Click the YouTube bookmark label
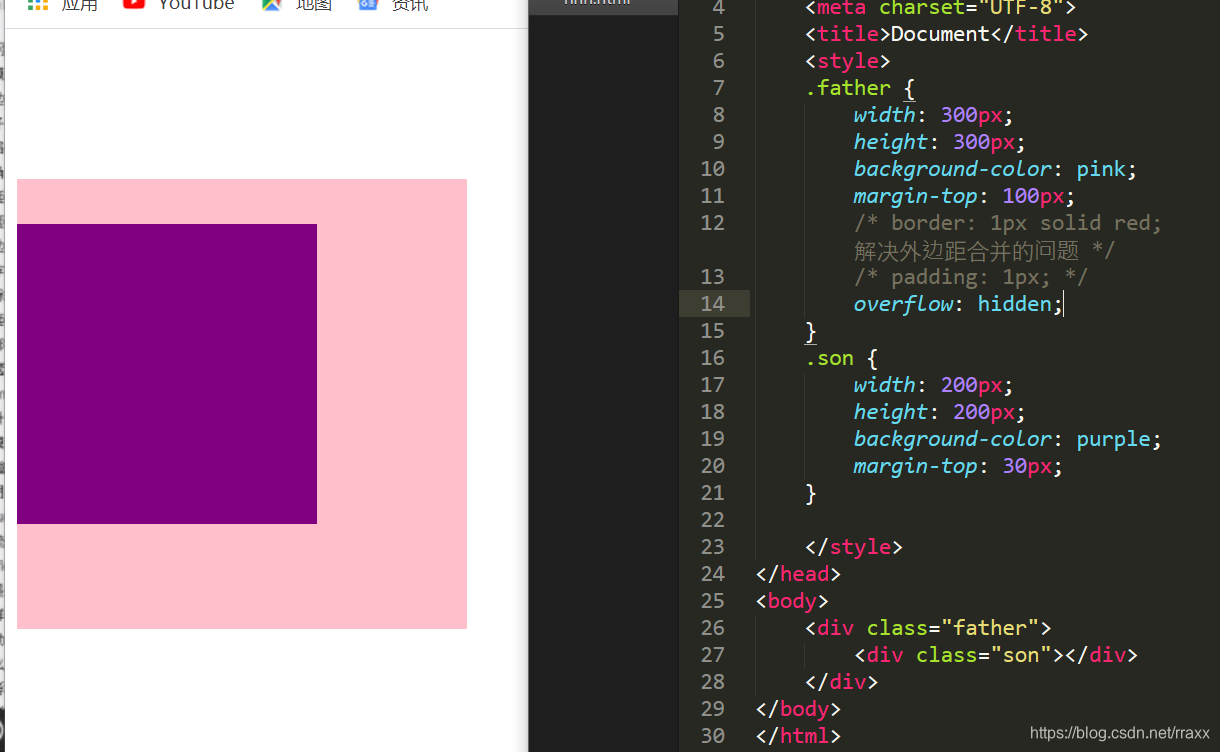1220x752 pixels. pos(197,5)
